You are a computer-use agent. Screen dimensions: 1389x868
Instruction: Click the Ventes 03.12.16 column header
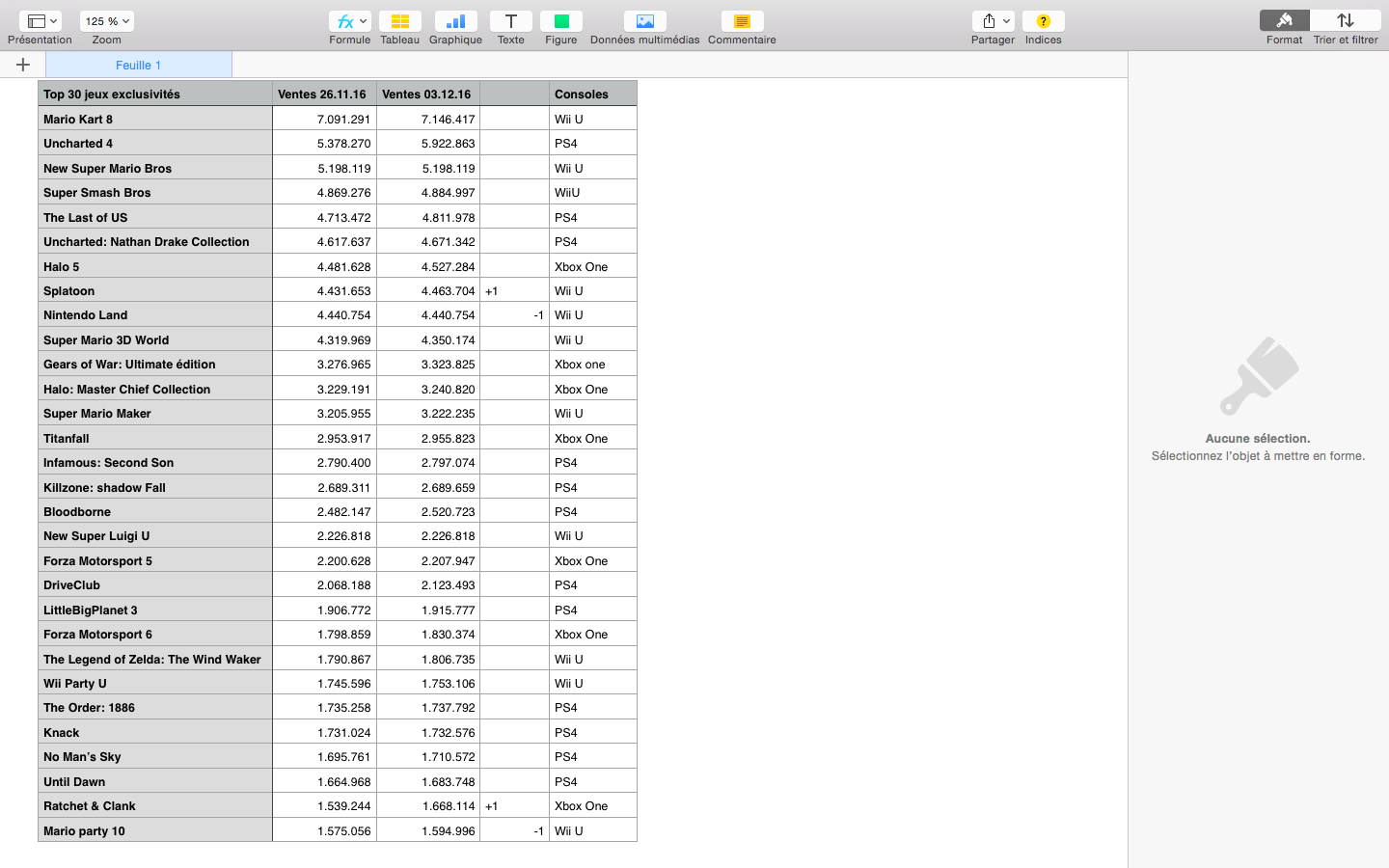tap(428, 94)
